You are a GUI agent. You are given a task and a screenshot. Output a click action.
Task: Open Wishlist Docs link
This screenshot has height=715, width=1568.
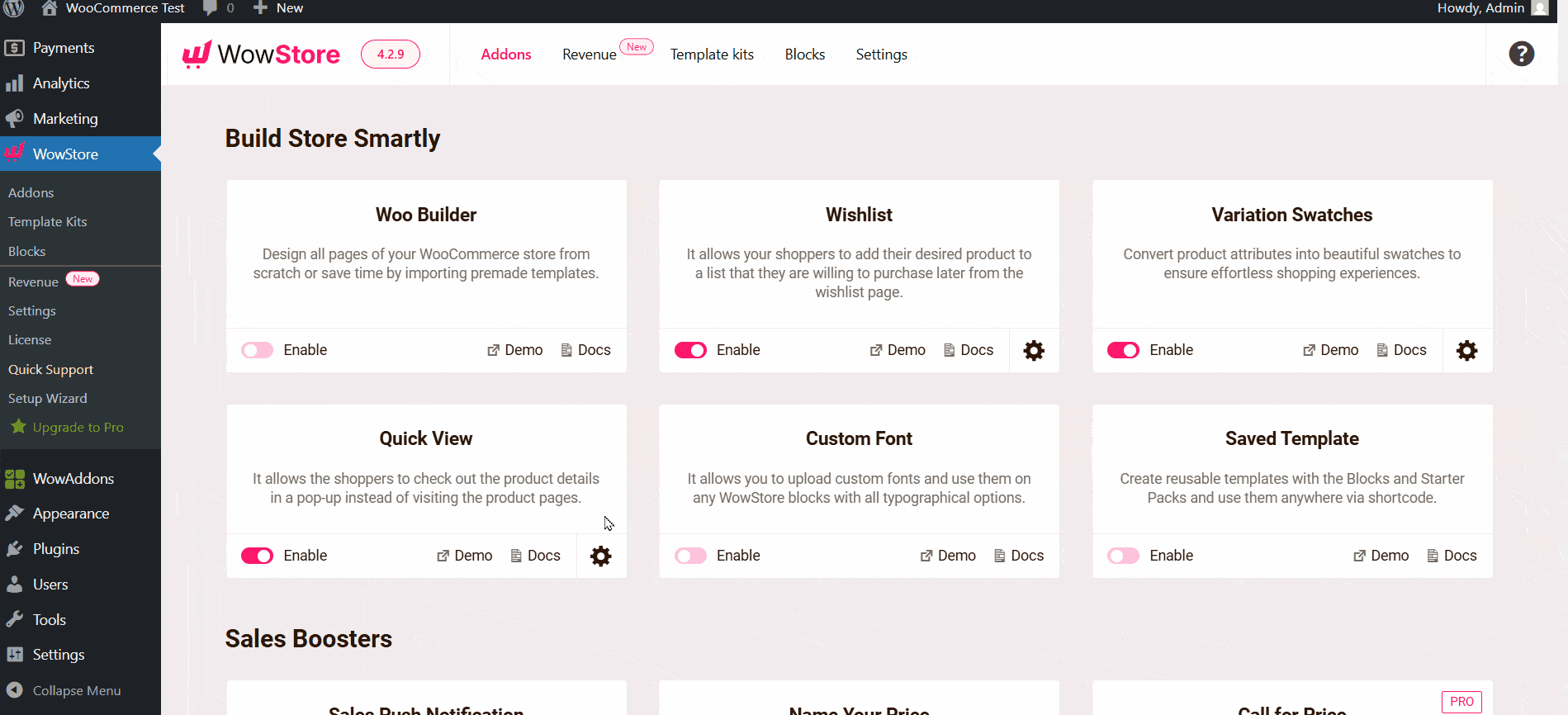coord(969,350)
